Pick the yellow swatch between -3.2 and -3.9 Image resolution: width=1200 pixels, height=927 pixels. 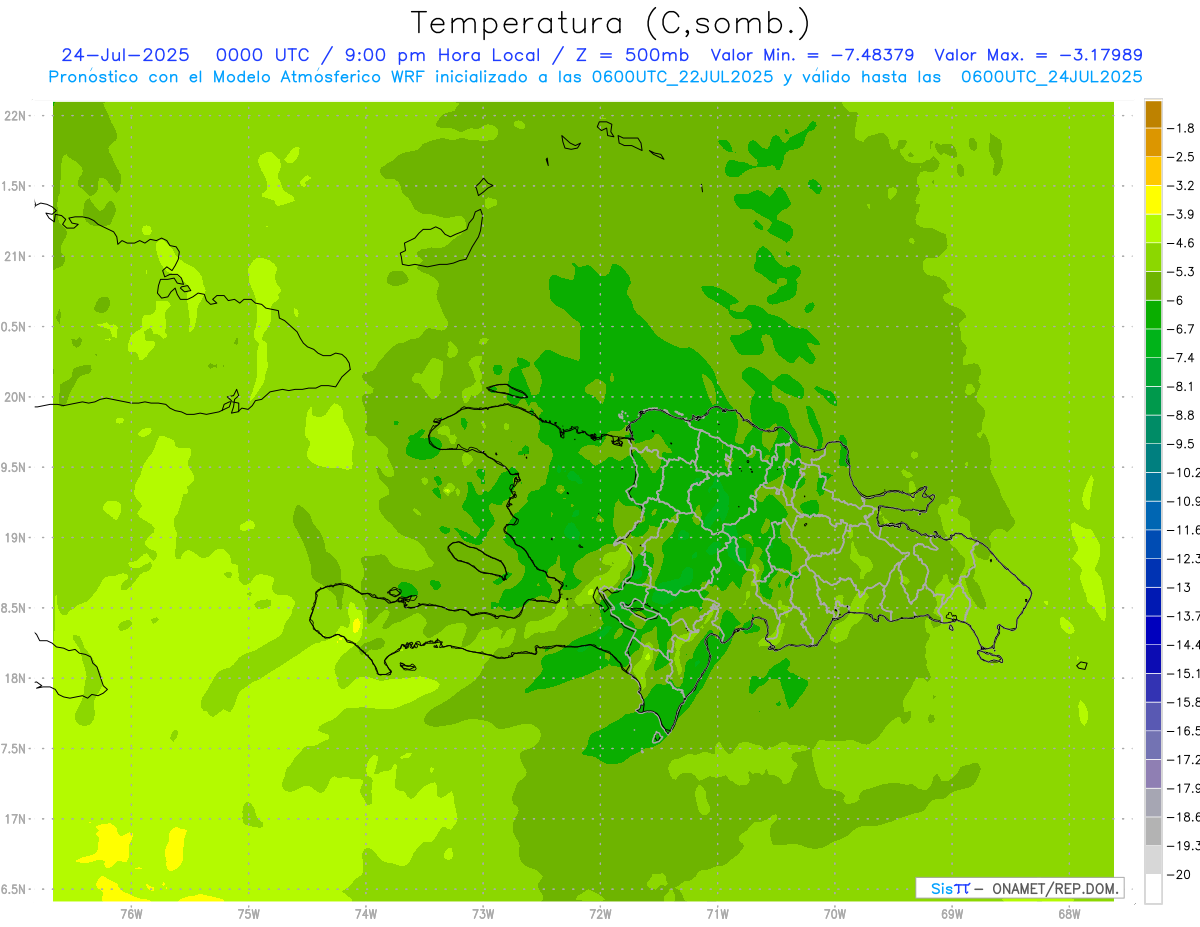[1153, 200]
